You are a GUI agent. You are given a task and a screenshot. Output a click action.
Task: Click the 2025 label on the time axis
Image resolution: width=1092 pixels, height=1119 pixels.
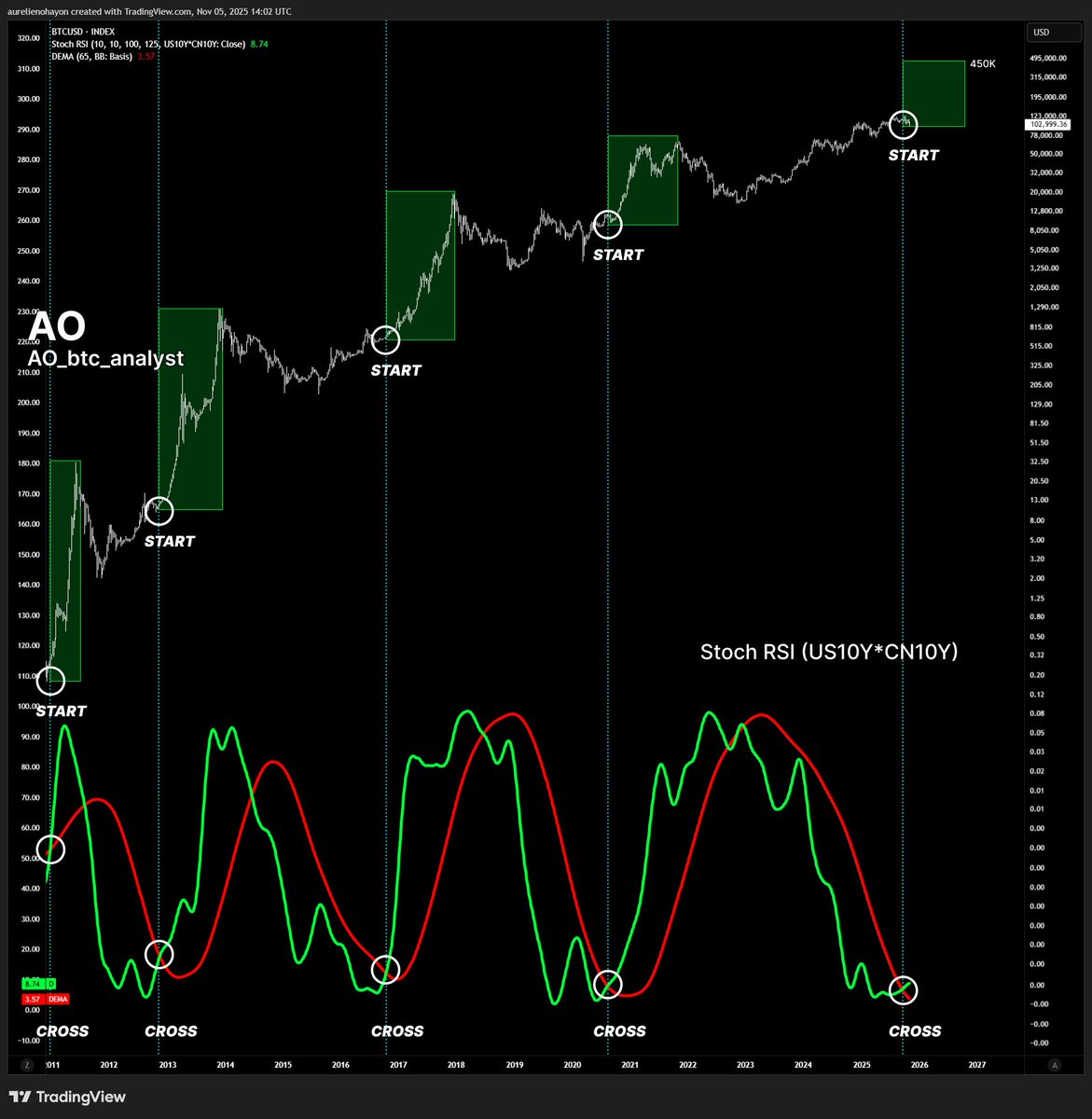click(x=860, y=1064)
